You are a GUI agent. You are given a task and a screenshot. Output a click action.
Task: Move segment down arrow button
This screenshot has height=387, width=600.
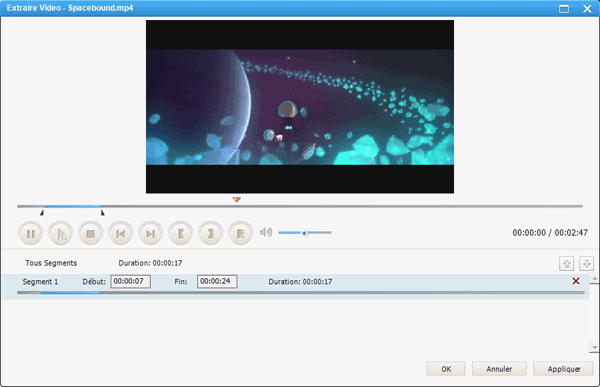click(x=586, y=264)
